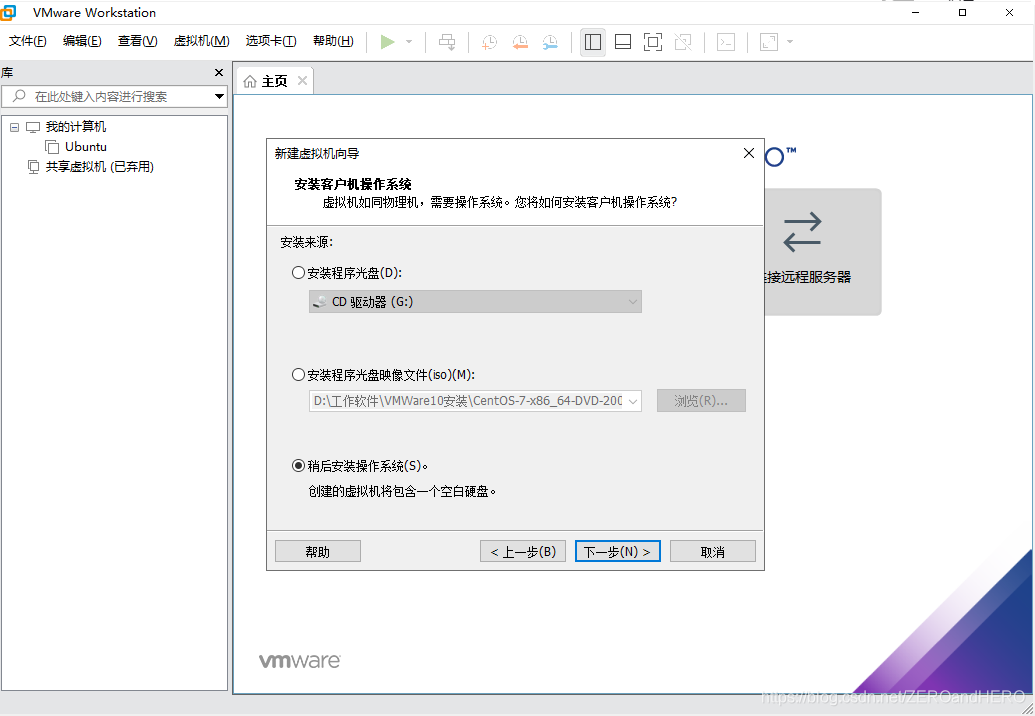Collapse the 我的计算机 tree node
The height and width of the screenshot is (716, 1035).
click(x=15, y=127)
